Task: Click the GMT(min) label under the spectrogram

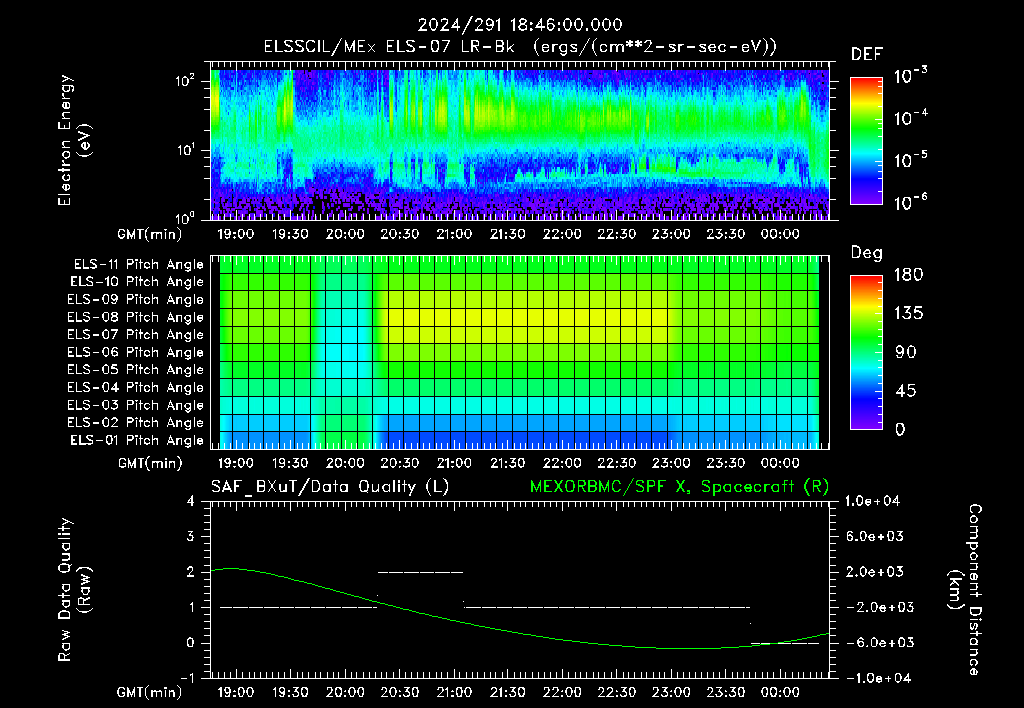Action: point(150,234)
